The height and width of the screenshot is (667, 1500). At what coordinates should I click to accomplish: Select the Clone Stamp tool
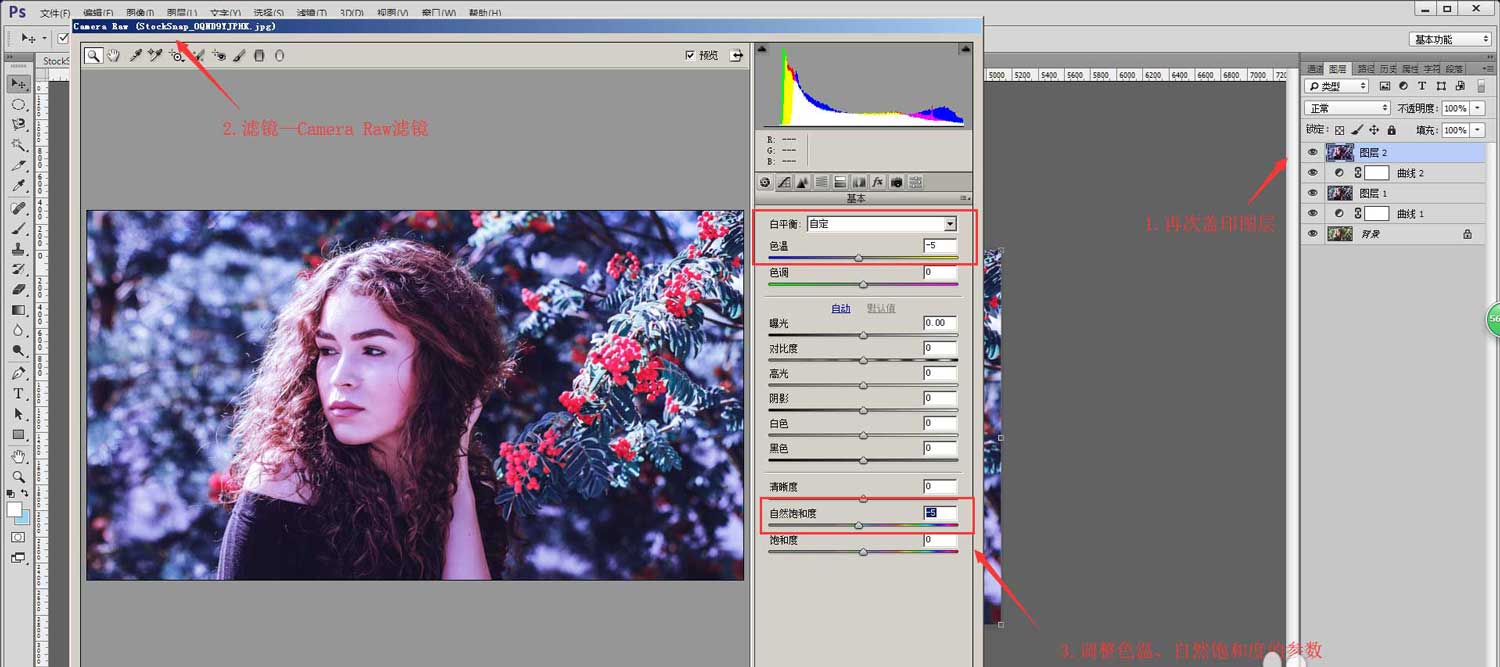point(18,249)
